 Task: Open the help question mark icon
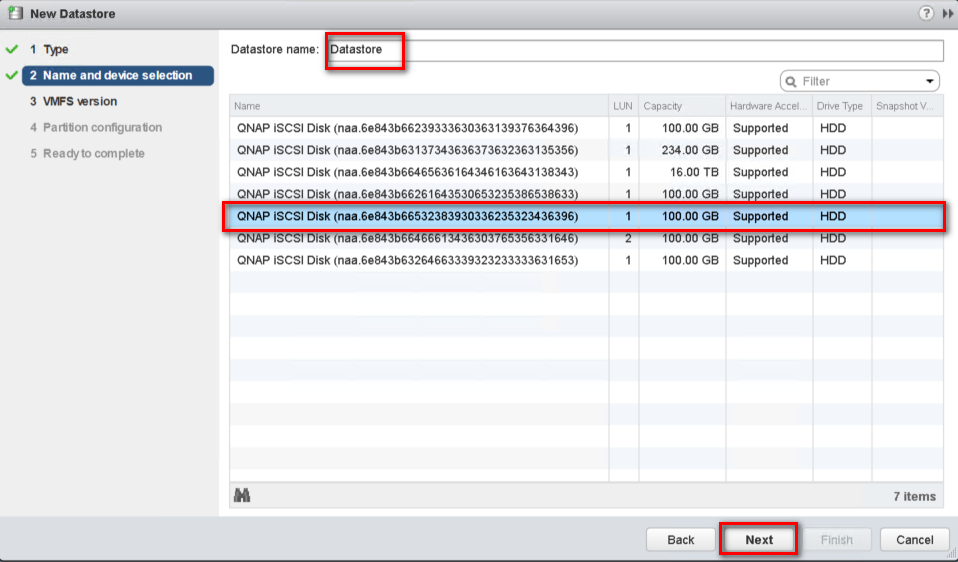click(926, 13)
